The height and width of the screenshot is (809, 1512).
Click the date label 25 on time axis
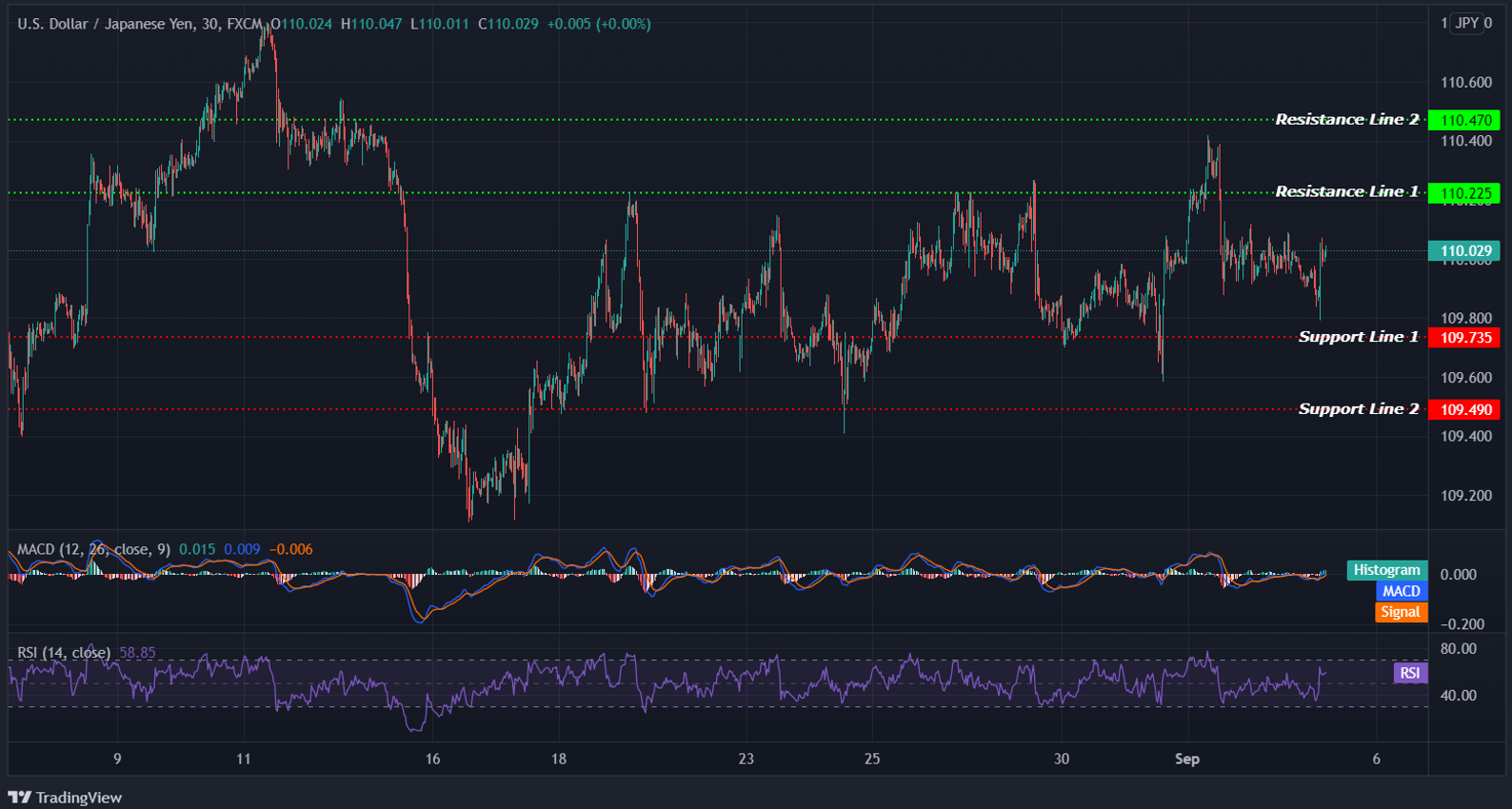872,759
